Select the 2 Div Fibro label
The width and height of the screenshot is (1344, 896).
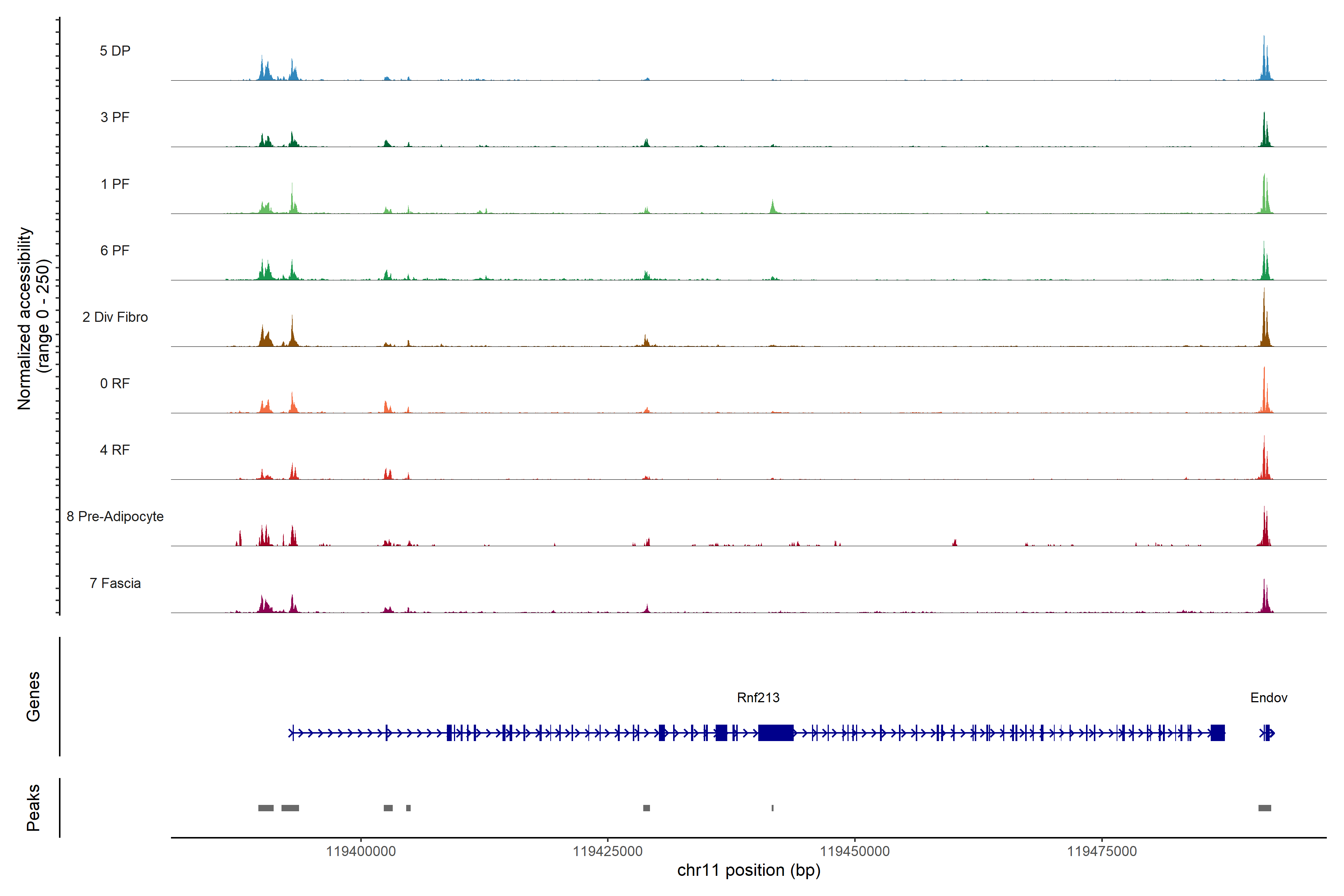point(115,317)
